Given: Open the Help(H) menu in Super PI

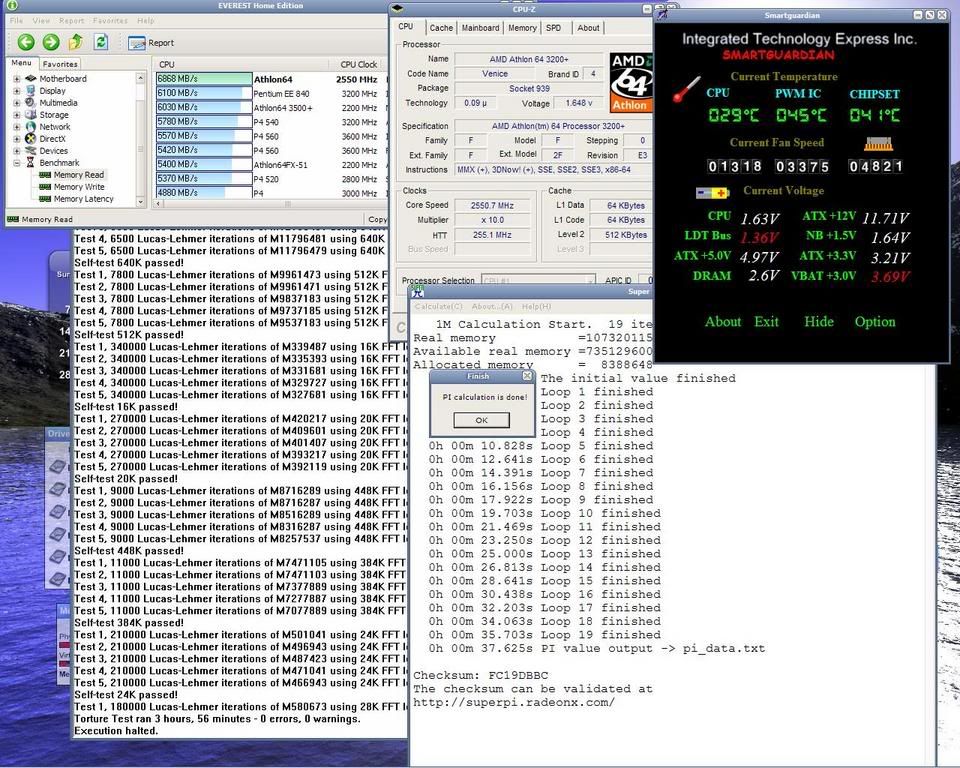Looking at the screenshot, I should click(x=536, y=306).
